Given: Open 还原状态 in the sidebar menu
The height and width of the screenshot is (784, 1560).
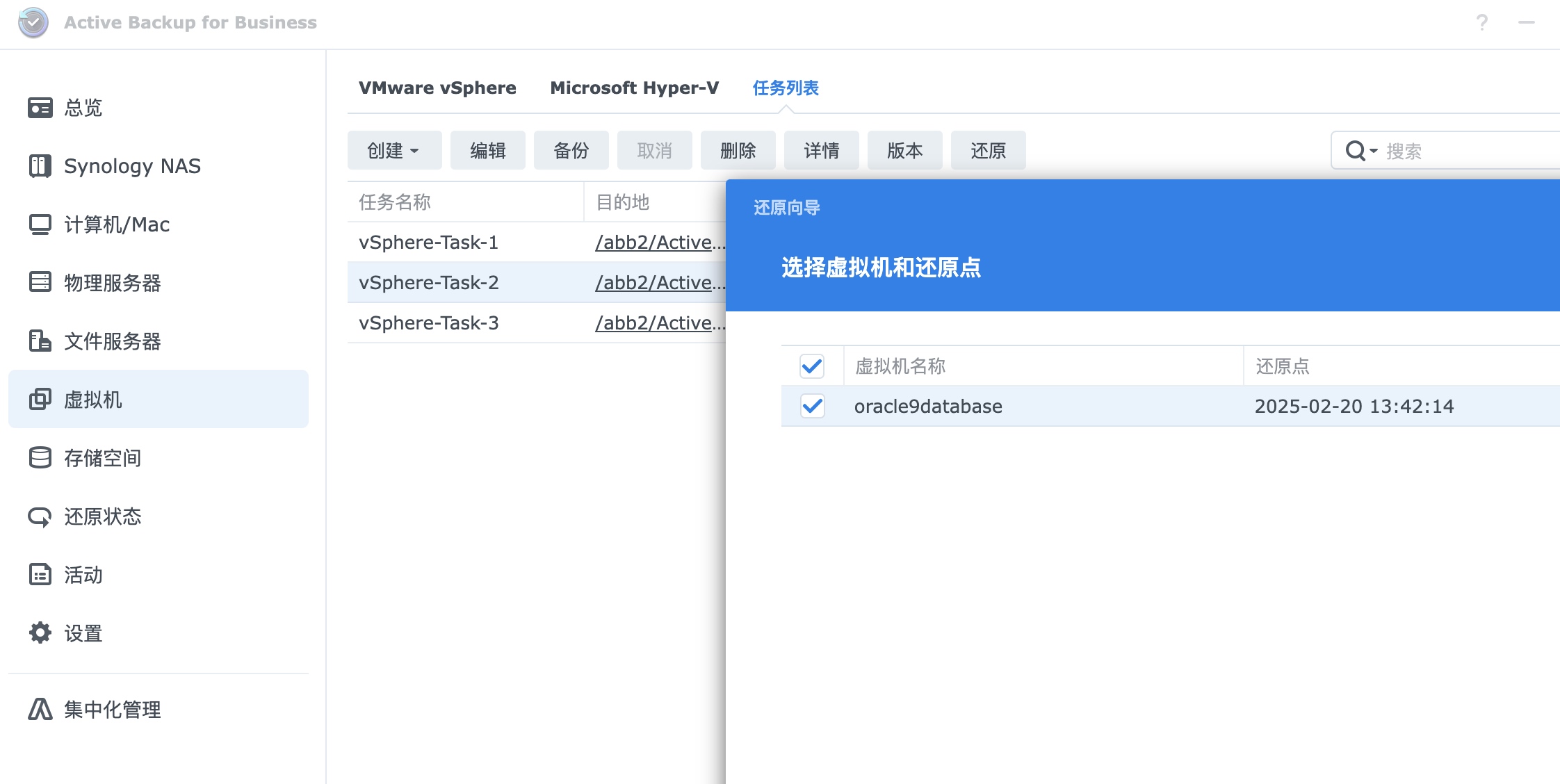Looking at the screenshot, I should (x=159, y=516).
